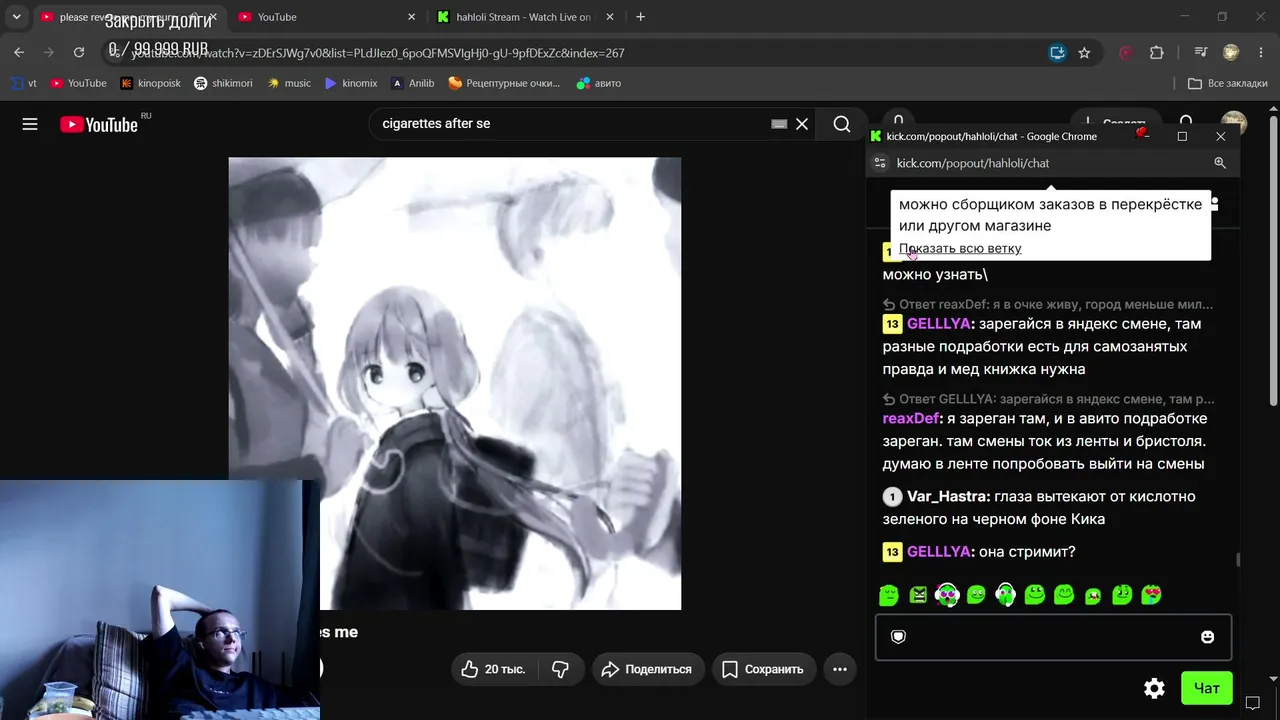
Task: Save video with Сохранить button
Action: (764, 669)
